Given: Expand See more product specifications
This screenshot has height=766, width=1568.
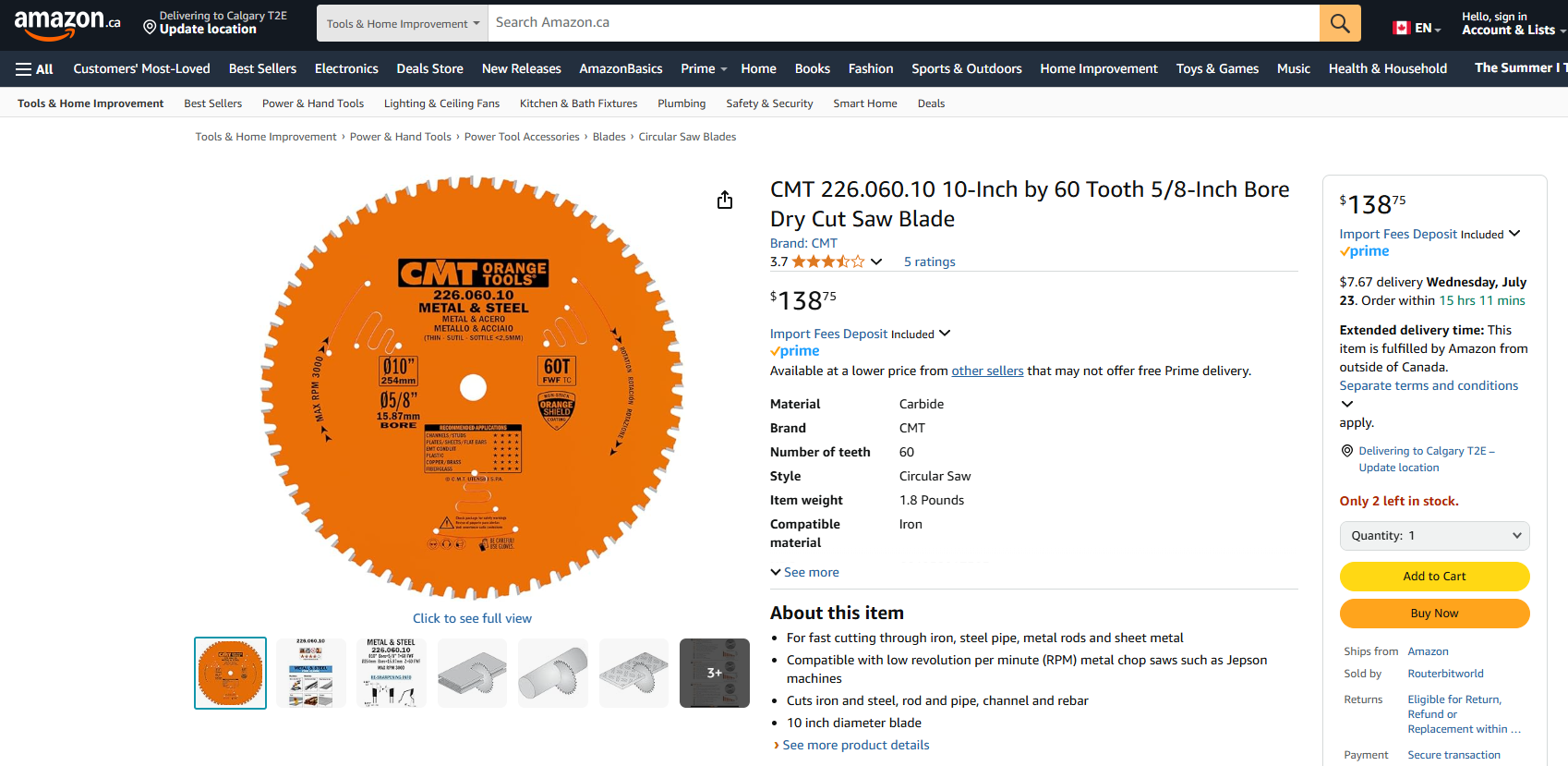Looking at the screenshot, I should (x=805, y=573).
